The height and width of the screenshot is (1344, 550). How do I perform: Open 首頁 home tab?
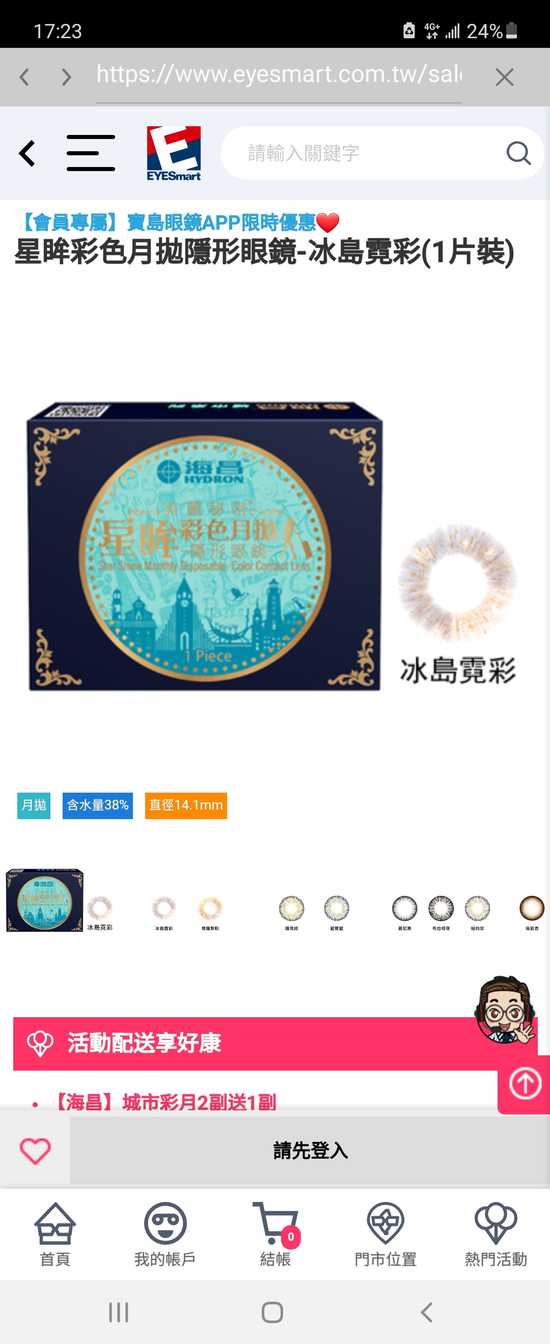55,1235
